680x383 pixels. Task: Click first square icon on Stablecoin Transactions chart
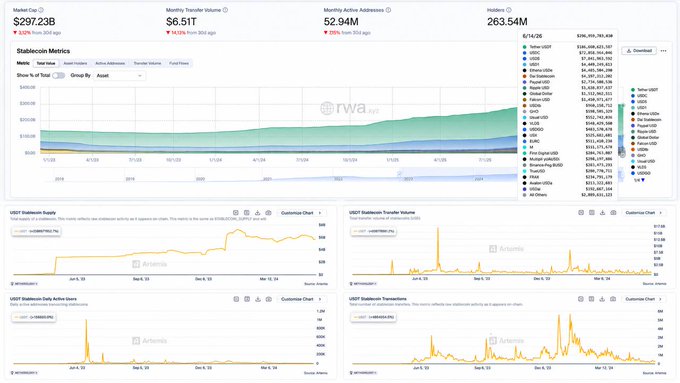point(581,299)
